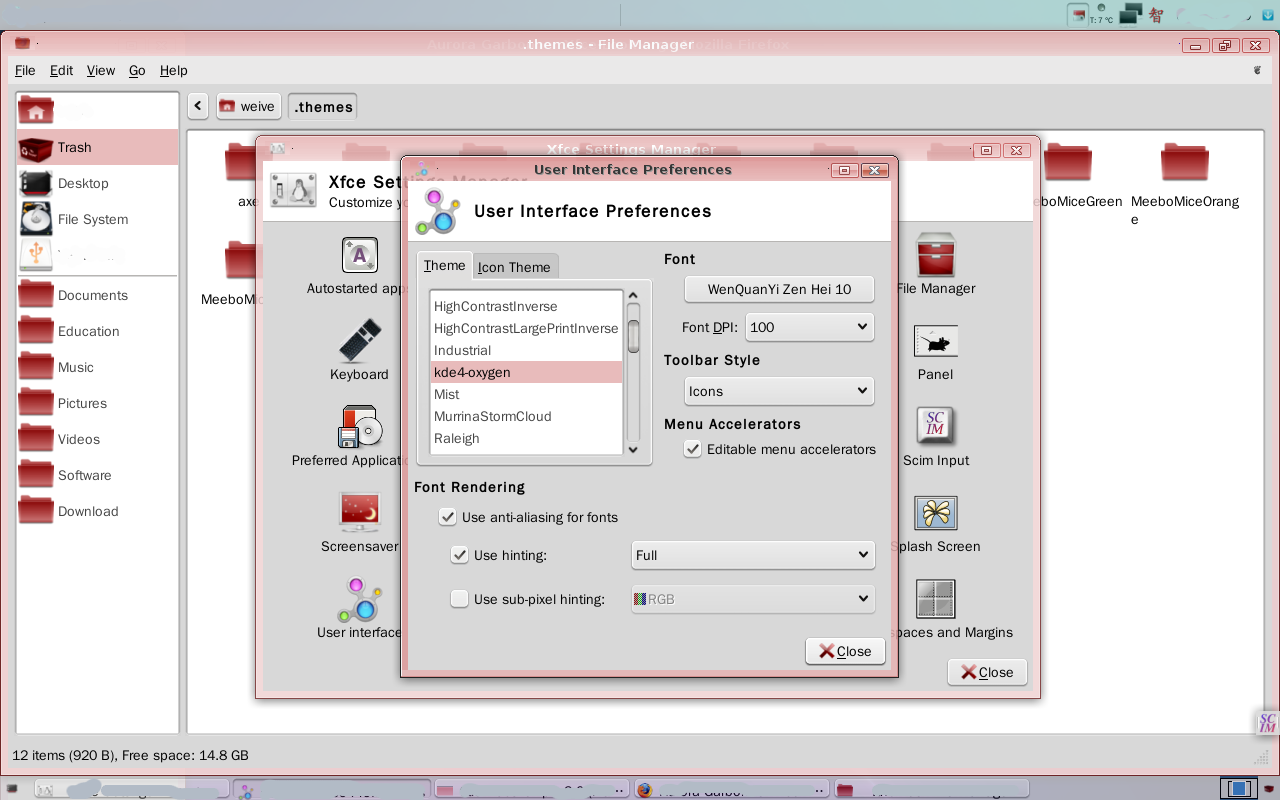Open Music folder in sidebar
Image resolution: width=1280 pixels, height=800 pixels.
click(x=97, y=367)
